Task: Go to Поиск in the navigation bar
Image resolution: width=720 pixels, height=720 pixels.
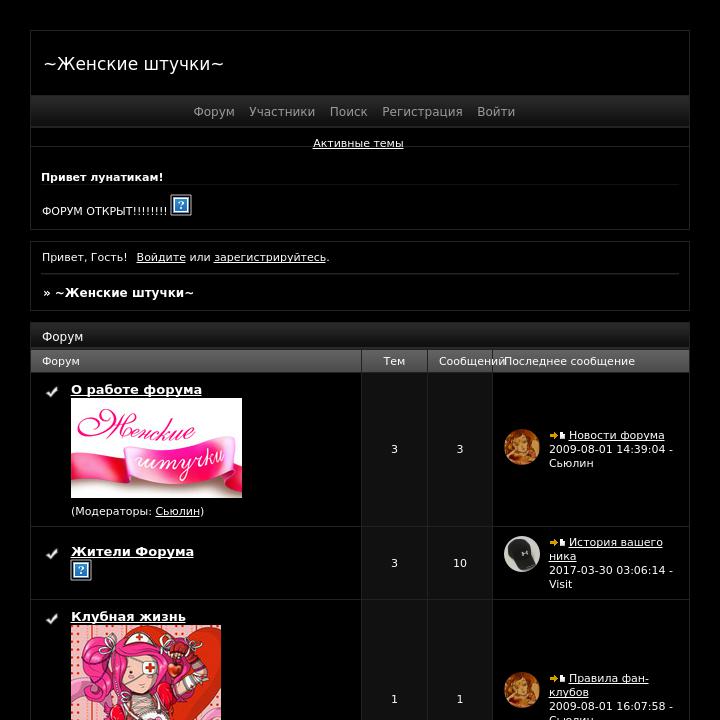Action: click(349, 112)
